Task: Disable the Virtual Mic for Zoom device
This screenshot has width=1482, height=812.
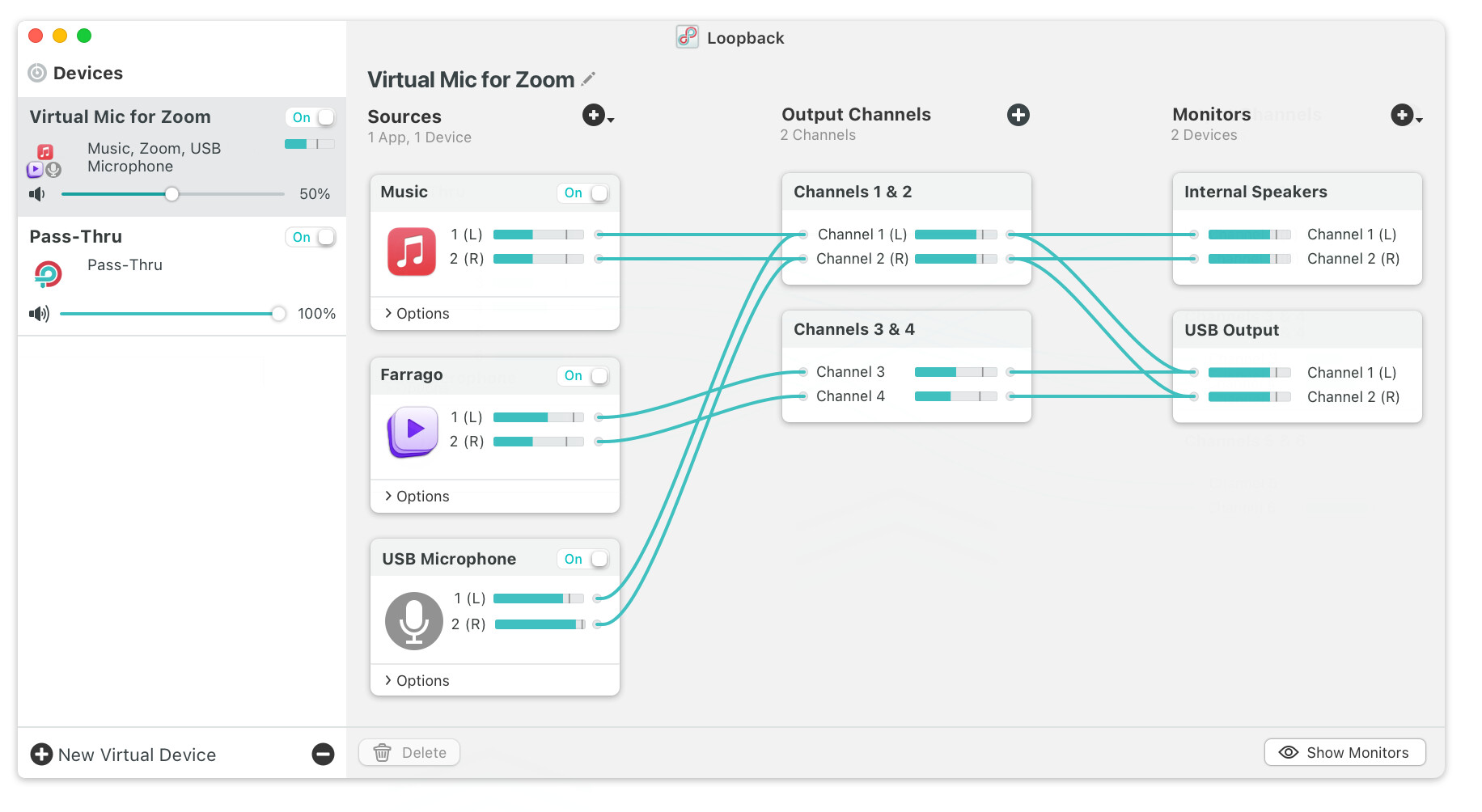Action: pyautogui.click(x=311, y=117)
